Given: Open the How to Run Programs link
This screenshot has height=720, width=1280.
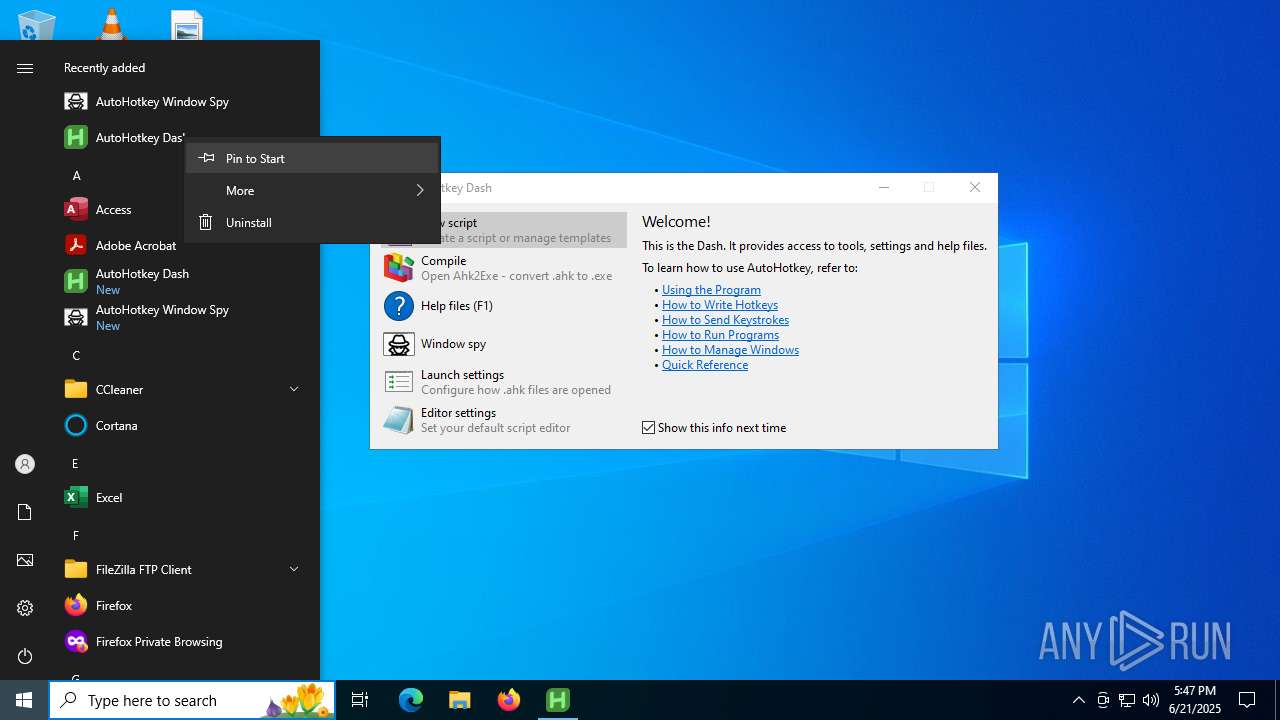Looking at the screenshot, I should (x=720, y=335).
